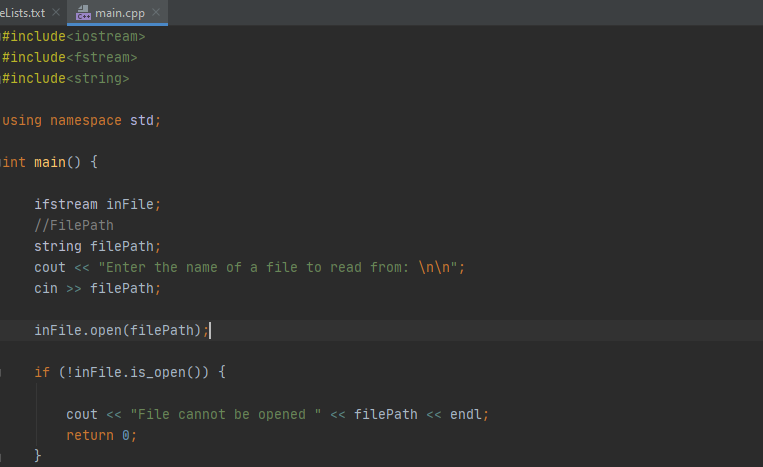The width and height of the screenshot is (763, 467).
Task: Click the inFile.open(filePath); line
Action: click(122, 330)
